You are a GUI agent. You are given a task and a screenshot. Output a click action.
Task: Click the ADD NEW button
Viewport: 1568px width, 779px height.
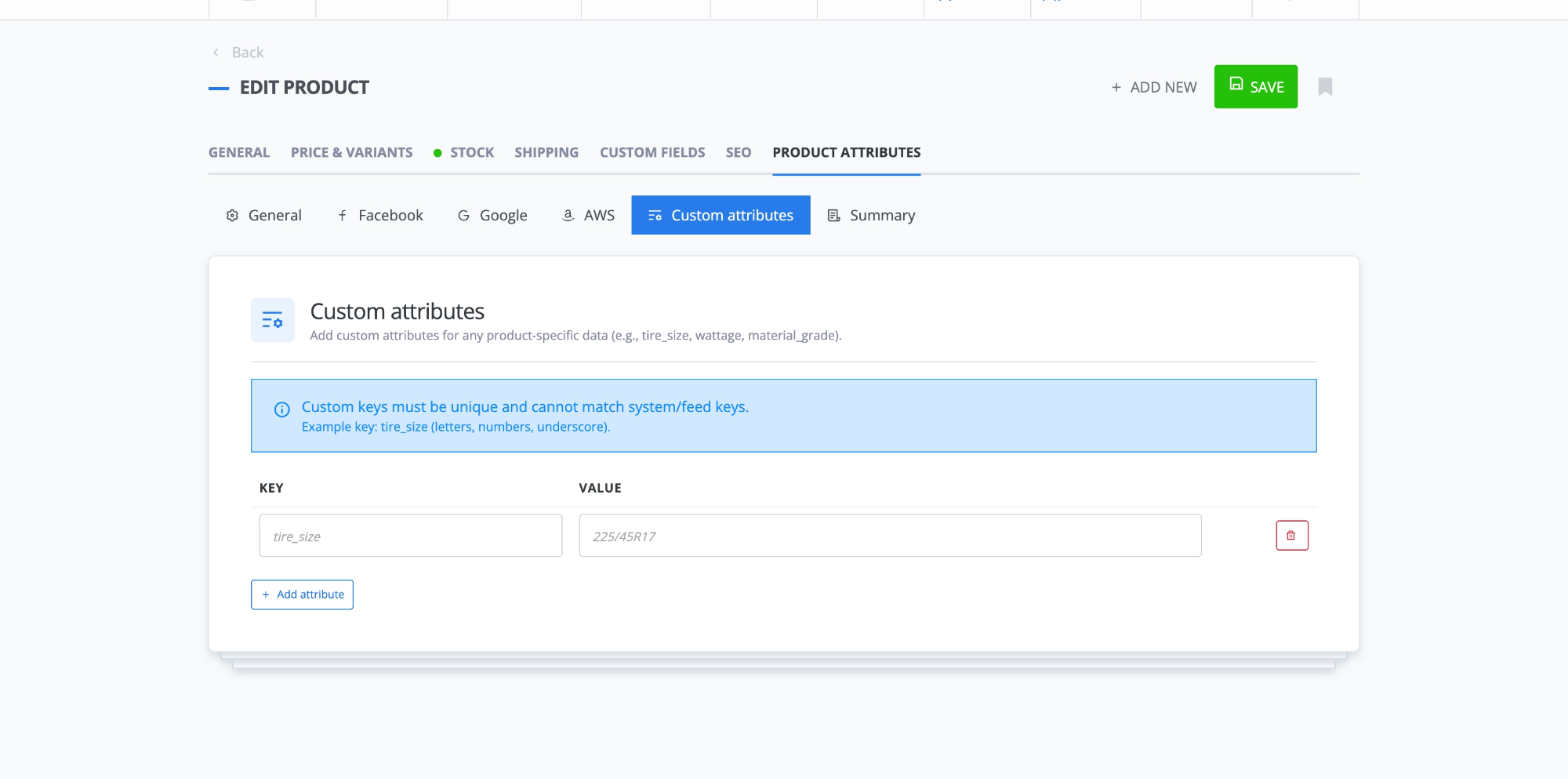click(x=1154, y=87)
